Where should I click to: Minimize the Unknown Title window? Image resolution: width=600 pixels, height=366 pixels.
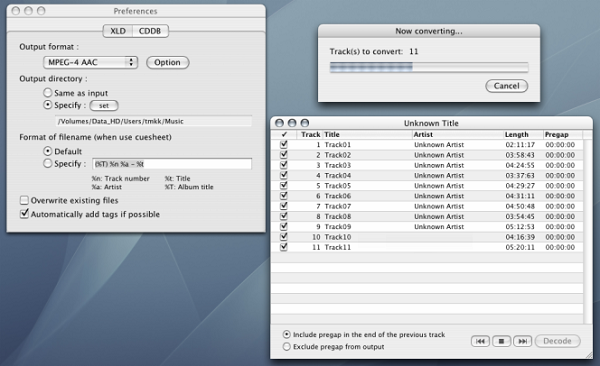[x=292, y=123]
